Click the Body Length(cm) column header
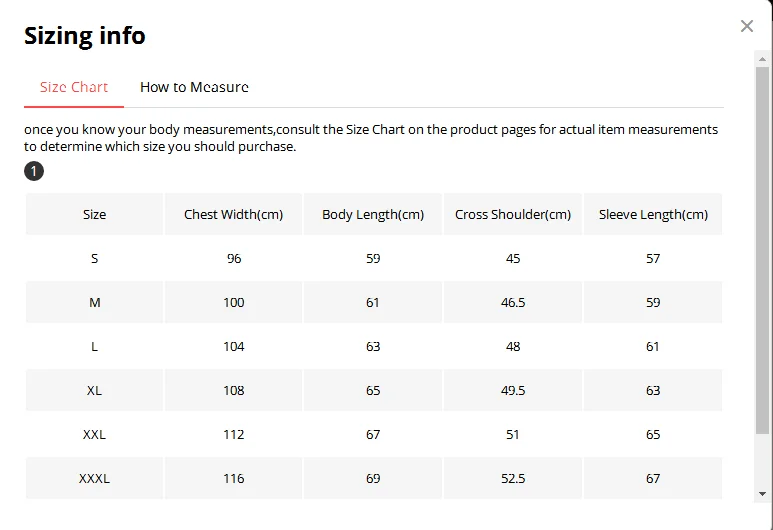 tap(373, 214)
